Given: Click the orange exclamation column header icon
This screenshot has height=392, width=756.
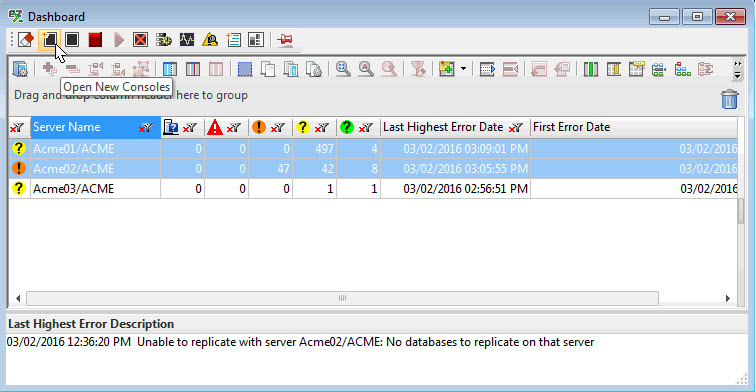Looking at the screenshot, I should click(x=259, y=127).
